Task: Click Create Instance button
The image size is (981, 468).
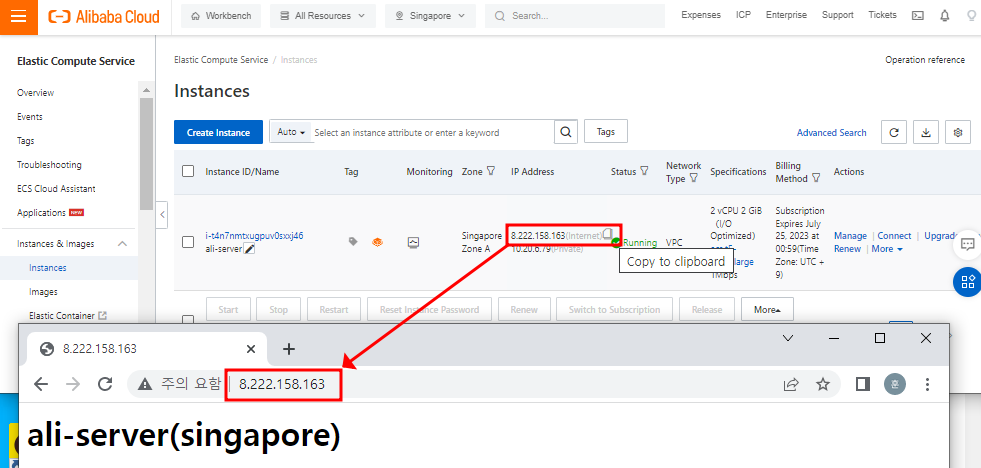Action: pos(218,133)
